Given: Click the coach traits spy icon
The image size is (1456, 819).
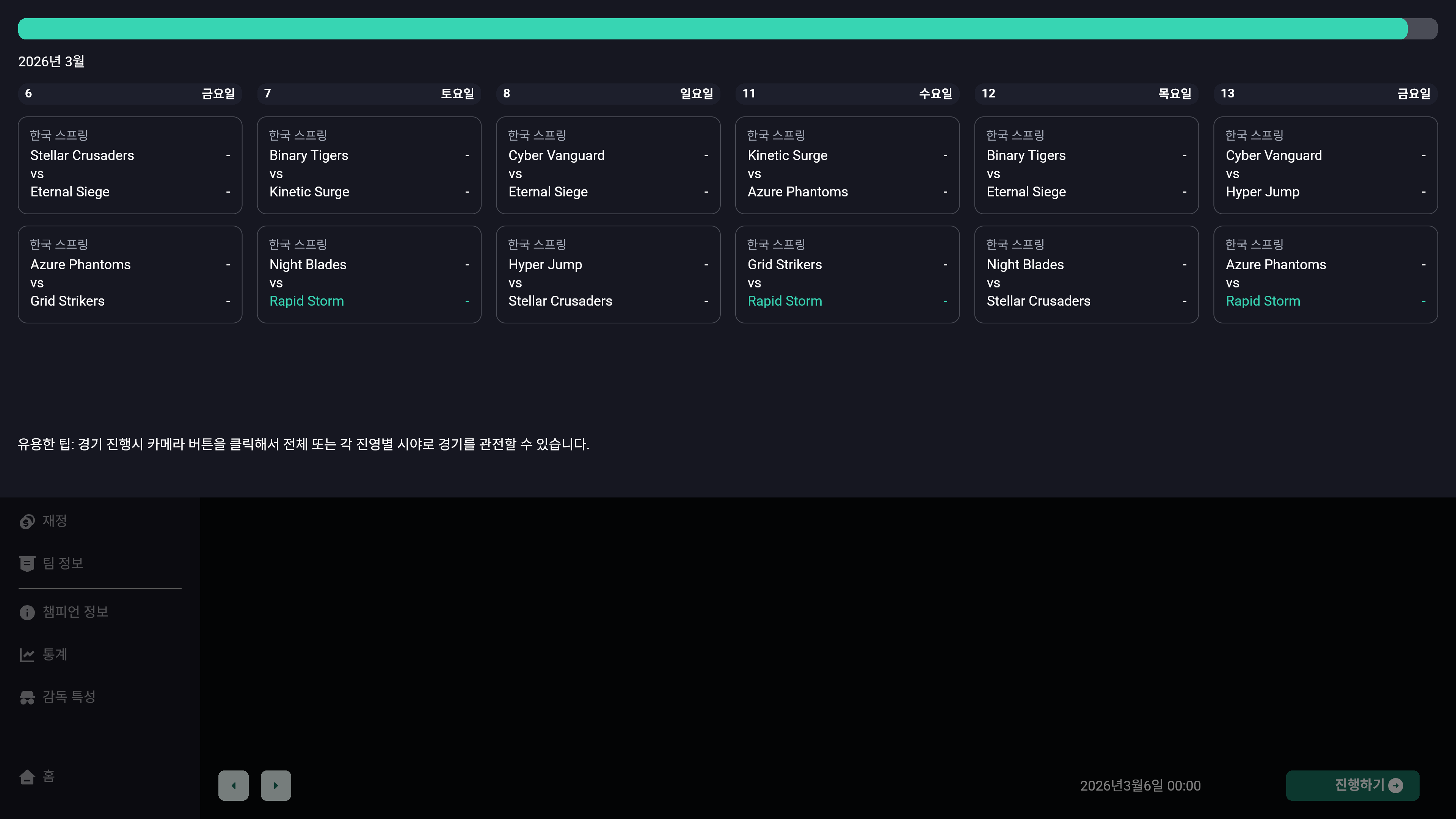Looking at the screenshot, I should click(x=27, y=697).
